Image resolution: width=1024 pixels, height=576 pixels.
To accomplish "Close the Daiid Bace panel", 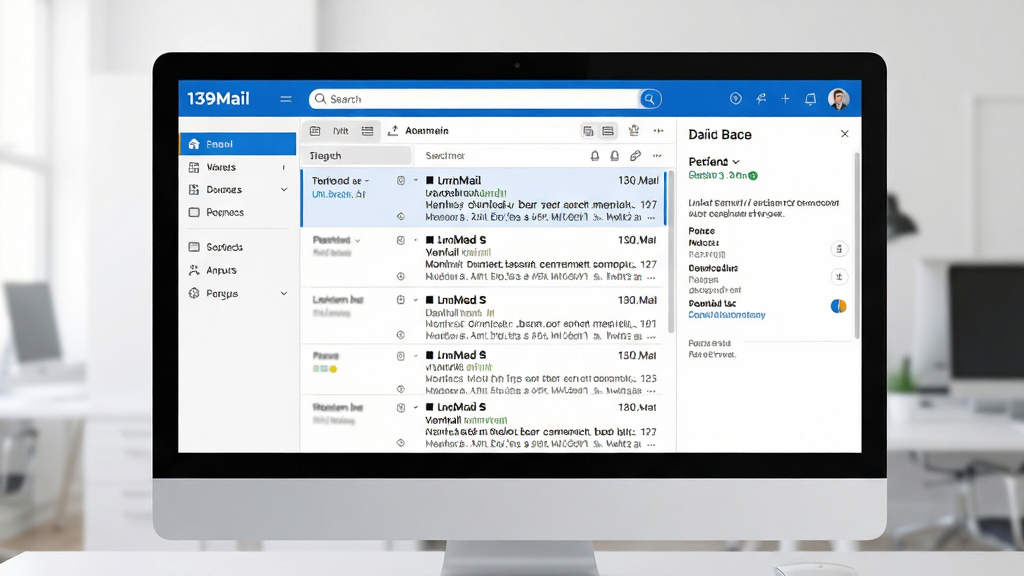I will (x=844, y=134).
